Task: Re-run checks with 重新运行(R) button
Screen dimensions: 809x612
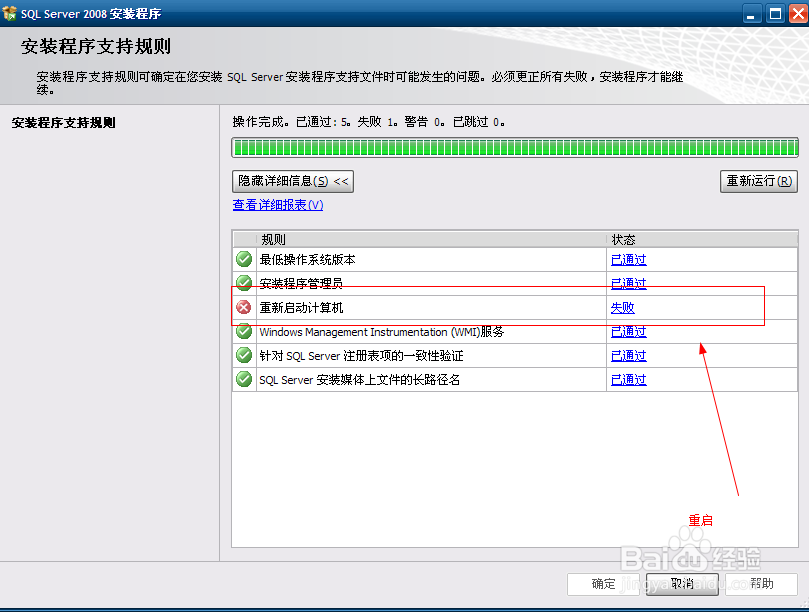Action: (758, 182)
